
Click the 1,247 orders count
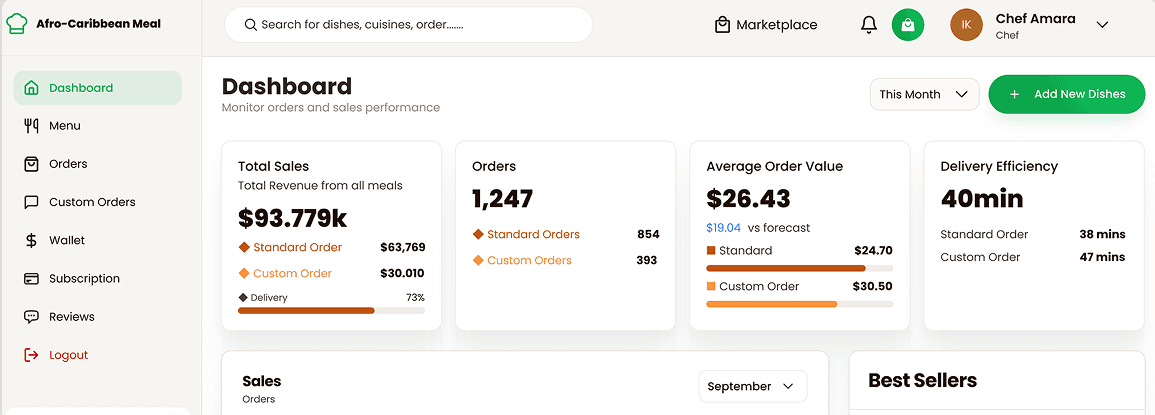(x=502, y=198)
